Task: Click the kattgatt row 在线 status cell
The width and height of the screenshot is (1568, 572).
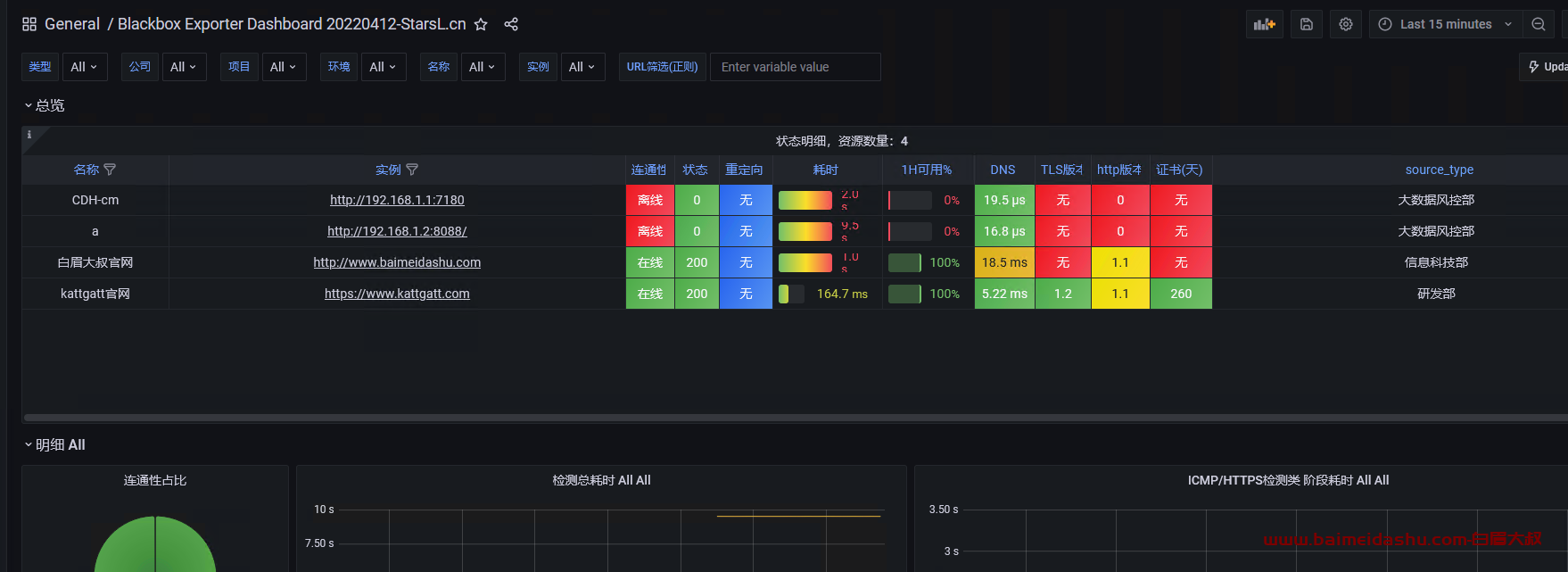Action: 650,294
